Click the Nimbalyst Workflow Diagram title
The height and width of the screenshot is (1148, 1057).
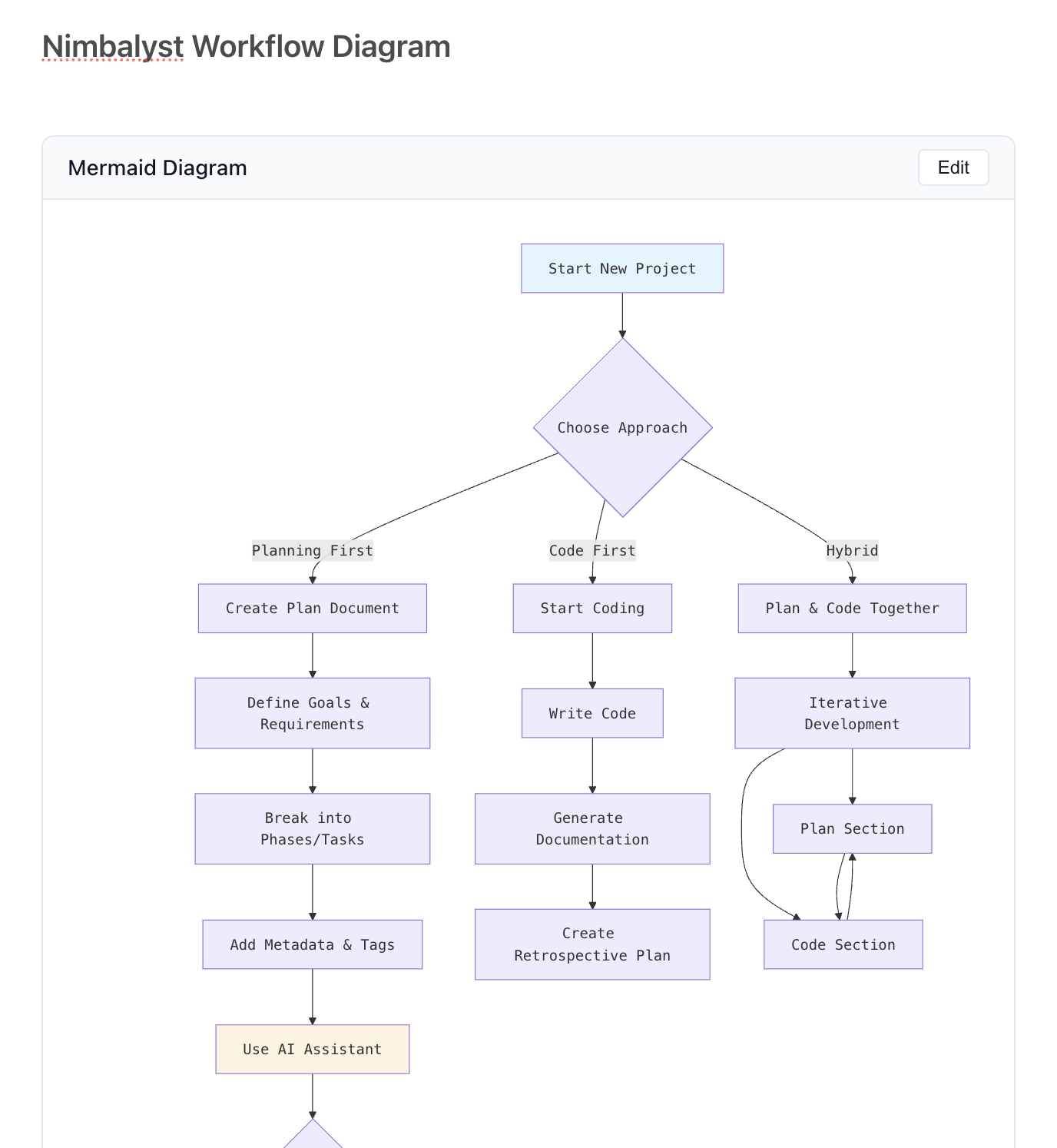point(246,47)
